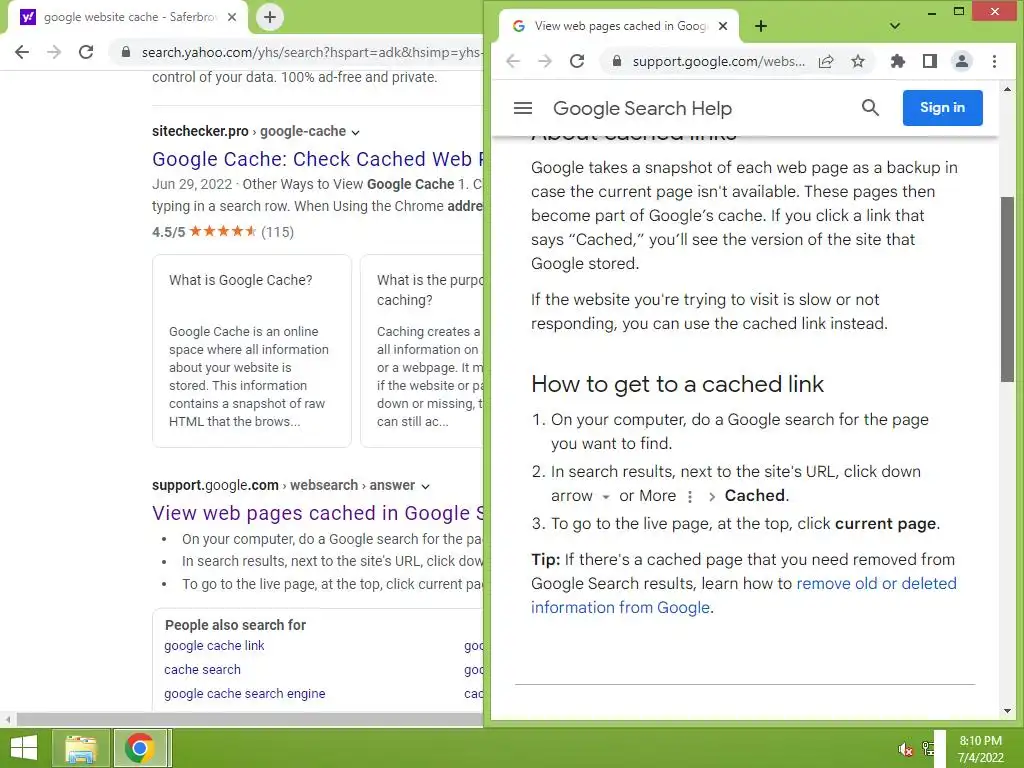
Task: Click the Google Help vertical scrollbar thumb
Action: pos(1007,289)
